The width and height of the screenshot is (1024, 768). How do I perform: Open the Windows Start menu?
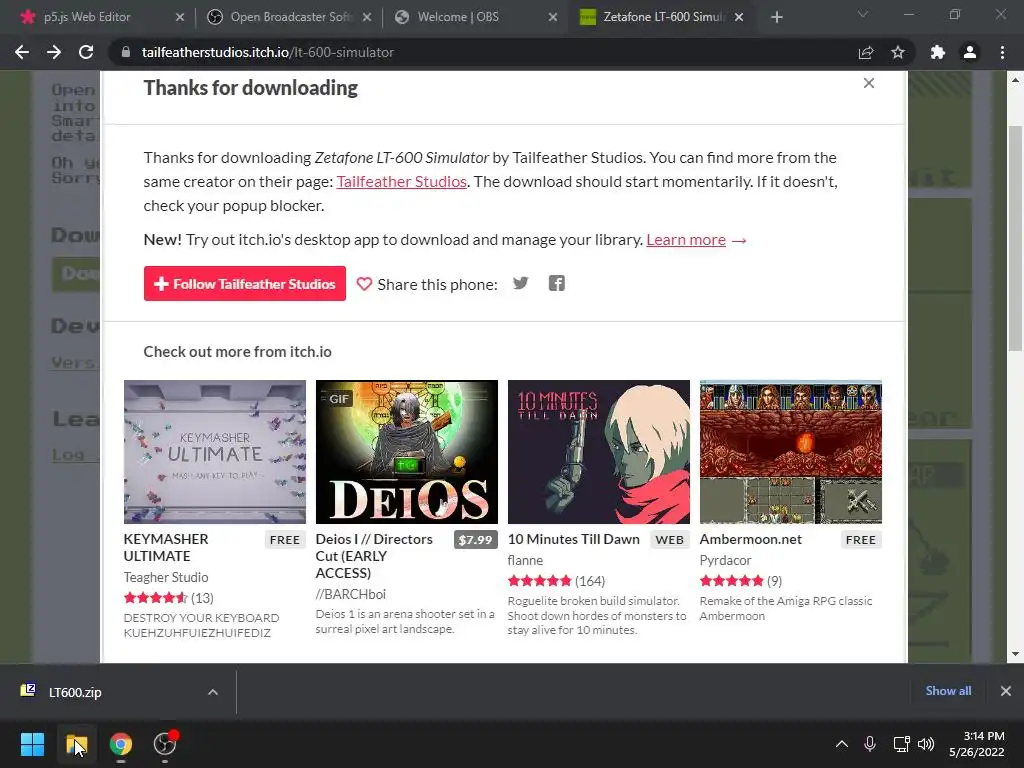click(x=32, y=744)
